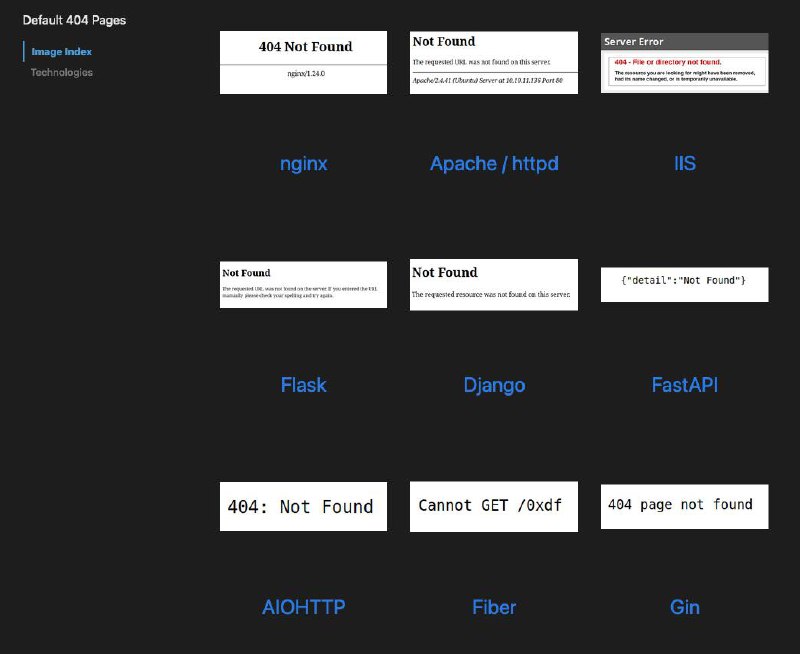Open the Fiber Cannot GET thumbnail
The width and height of the screenshot is (800, 654).
494,507
